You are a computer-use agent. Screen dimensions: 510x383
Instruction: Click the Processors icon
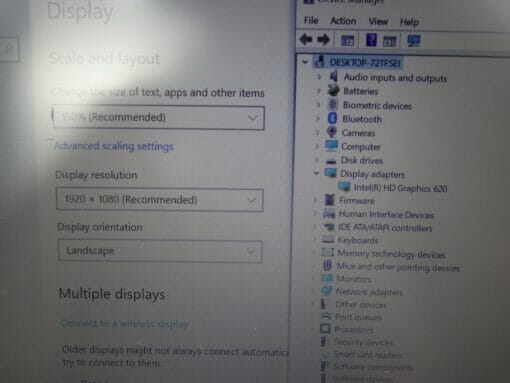[325, 329]
